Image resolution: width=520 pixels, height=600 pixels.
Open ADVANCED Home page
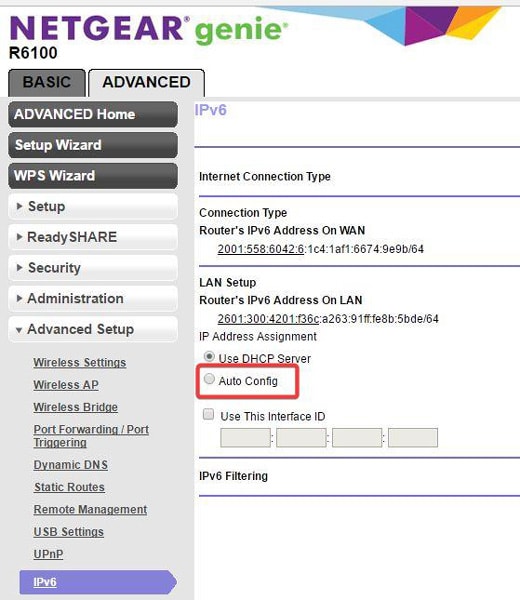tap(93, 114)
